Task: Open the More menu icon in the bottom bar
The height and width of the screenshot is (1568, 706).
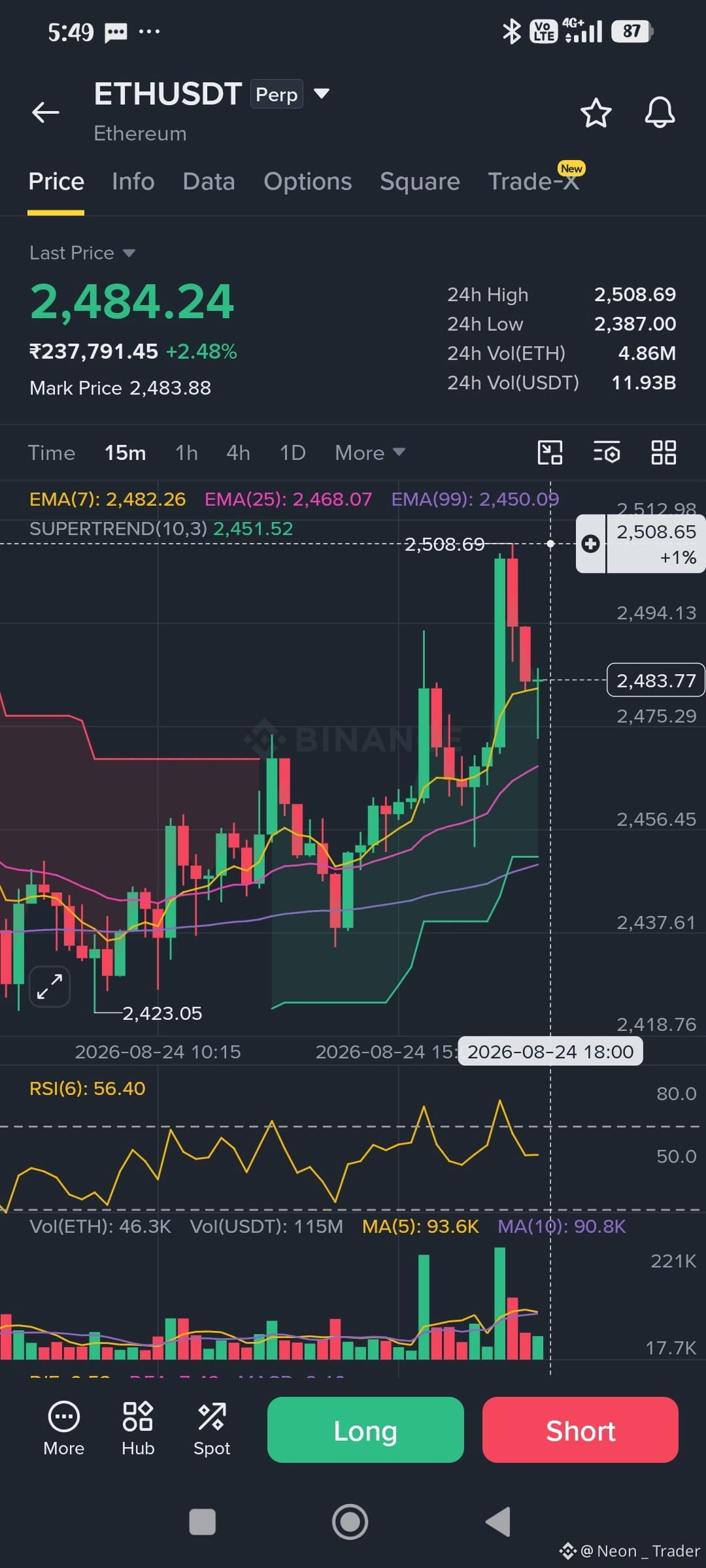Action: (x=63, y=1428)
